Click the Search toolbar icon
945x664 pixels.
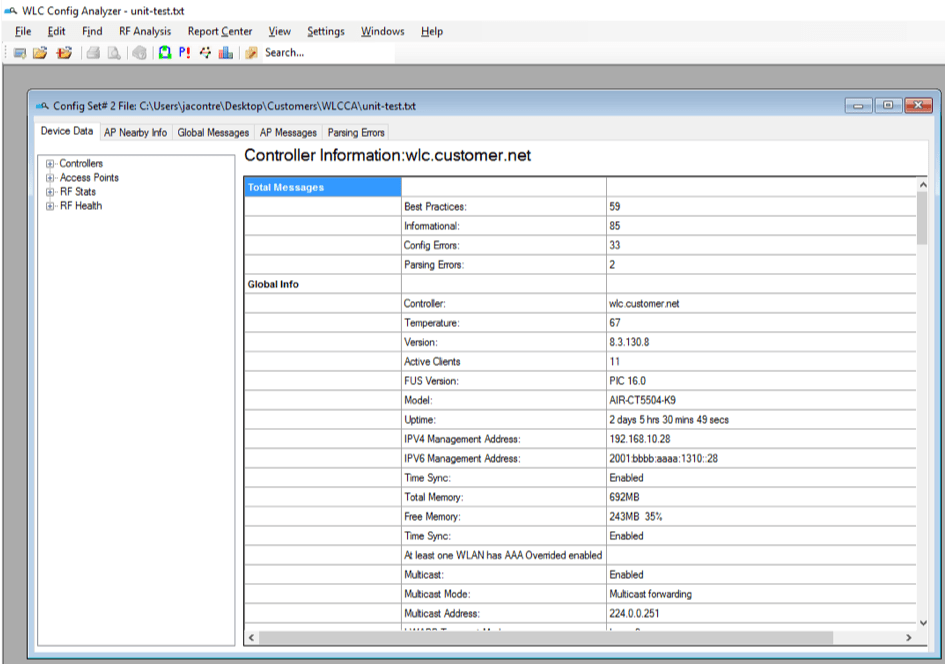click(250, 52)
